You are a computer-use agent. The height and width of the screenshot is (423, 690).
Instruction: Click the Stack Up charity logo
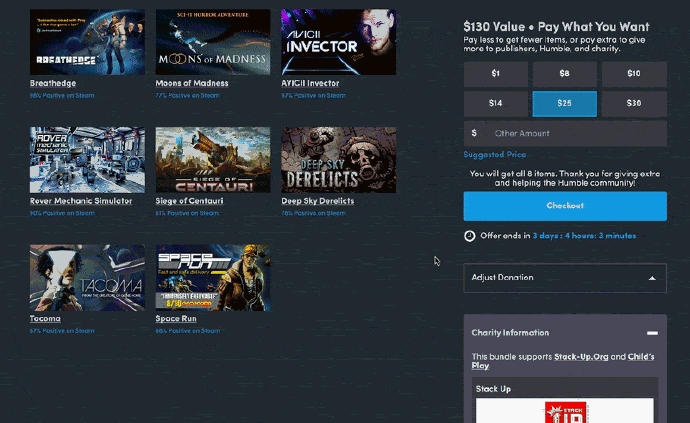point(565,412)
